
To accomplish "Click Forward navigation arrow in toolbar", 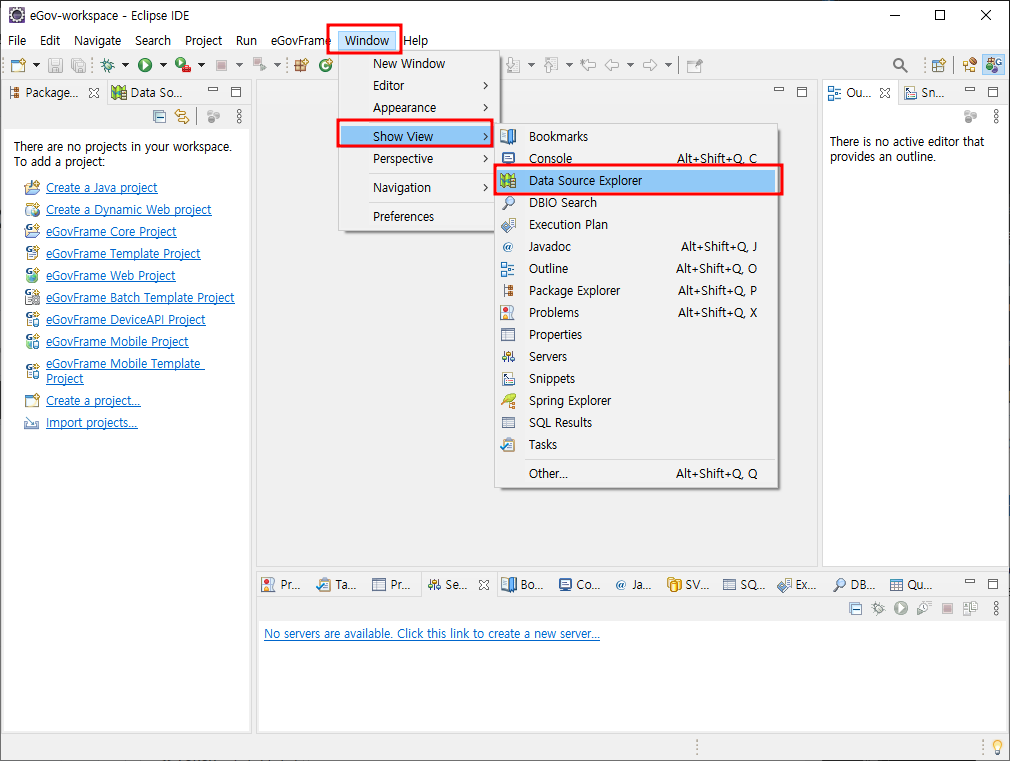I will pos(650,65).
